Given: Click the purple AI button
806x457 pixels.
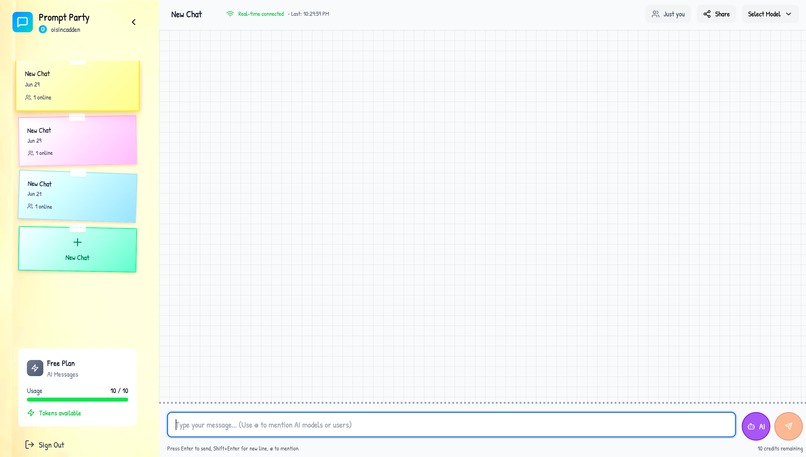Looking at the screenshot, I should click(x=756, y=426).
